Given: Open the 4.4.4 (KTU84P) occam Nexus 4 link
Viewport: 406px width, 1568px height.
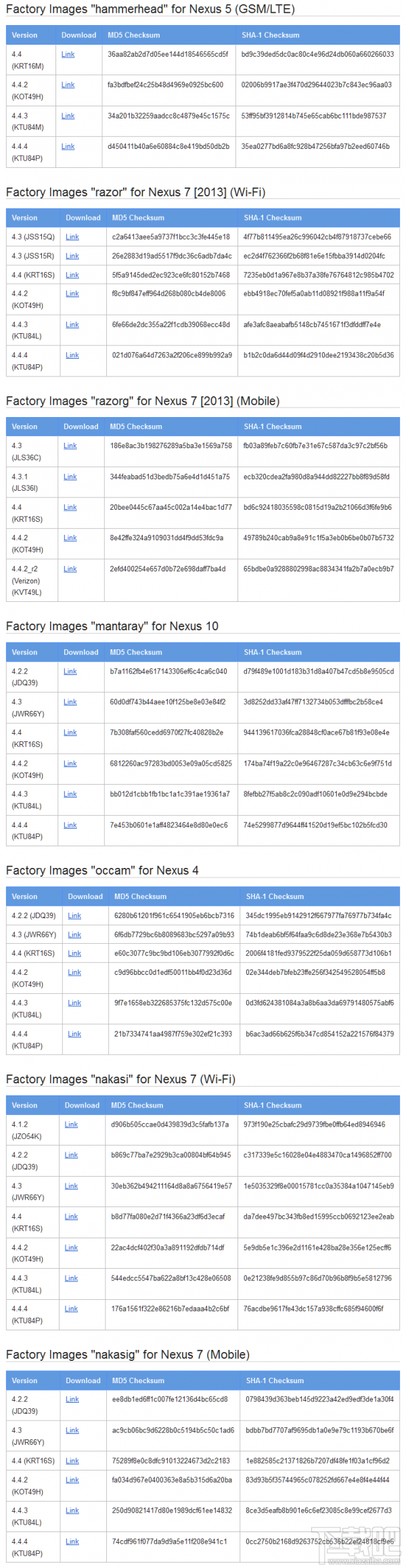Looking at the screenshot, I should pyautogui.click(x=74, y=1034).
